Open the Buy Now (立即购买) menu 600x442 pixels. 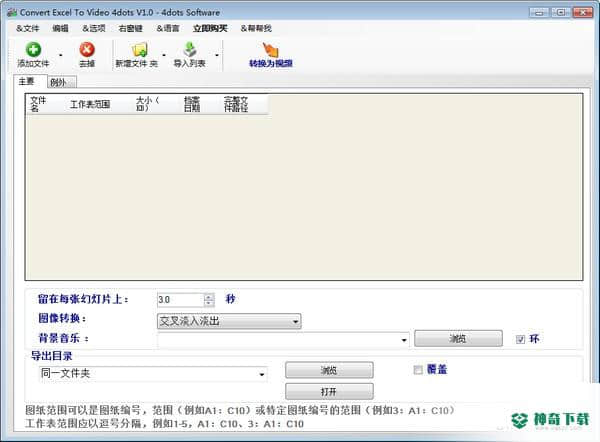(x=210, y=28)
